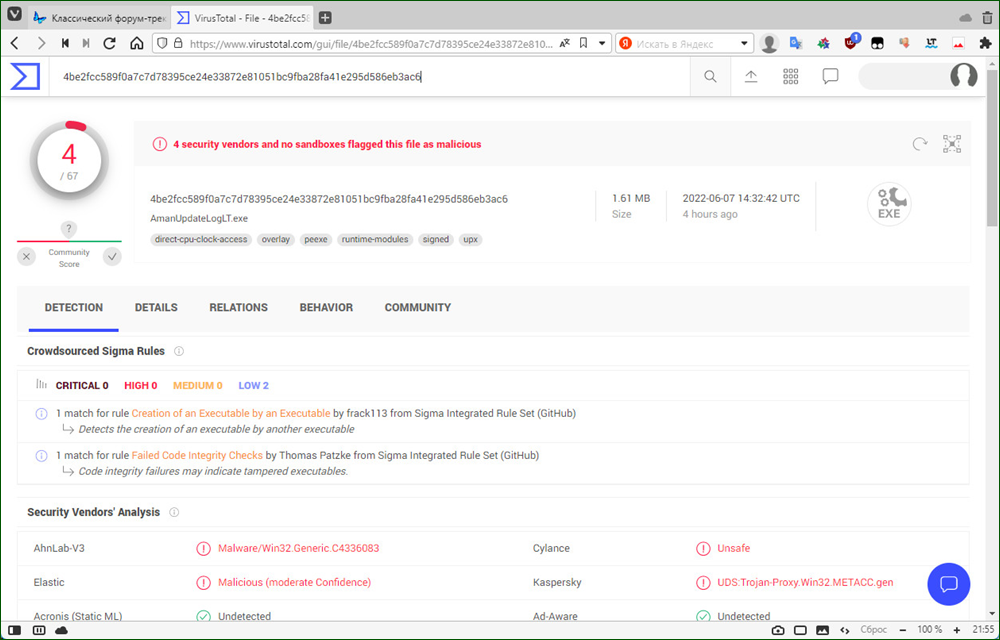Decrease page zoom with minus

coord(904,630)
